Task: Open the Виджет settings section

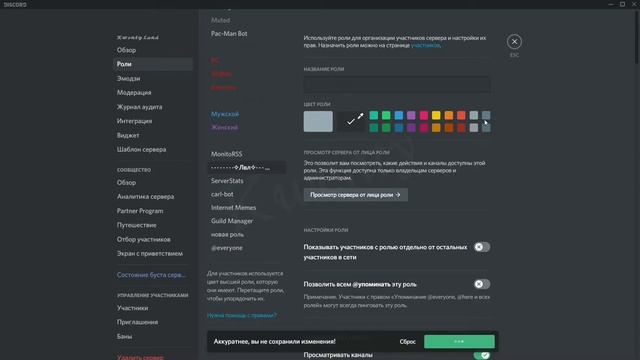Action: click(153, 135)
